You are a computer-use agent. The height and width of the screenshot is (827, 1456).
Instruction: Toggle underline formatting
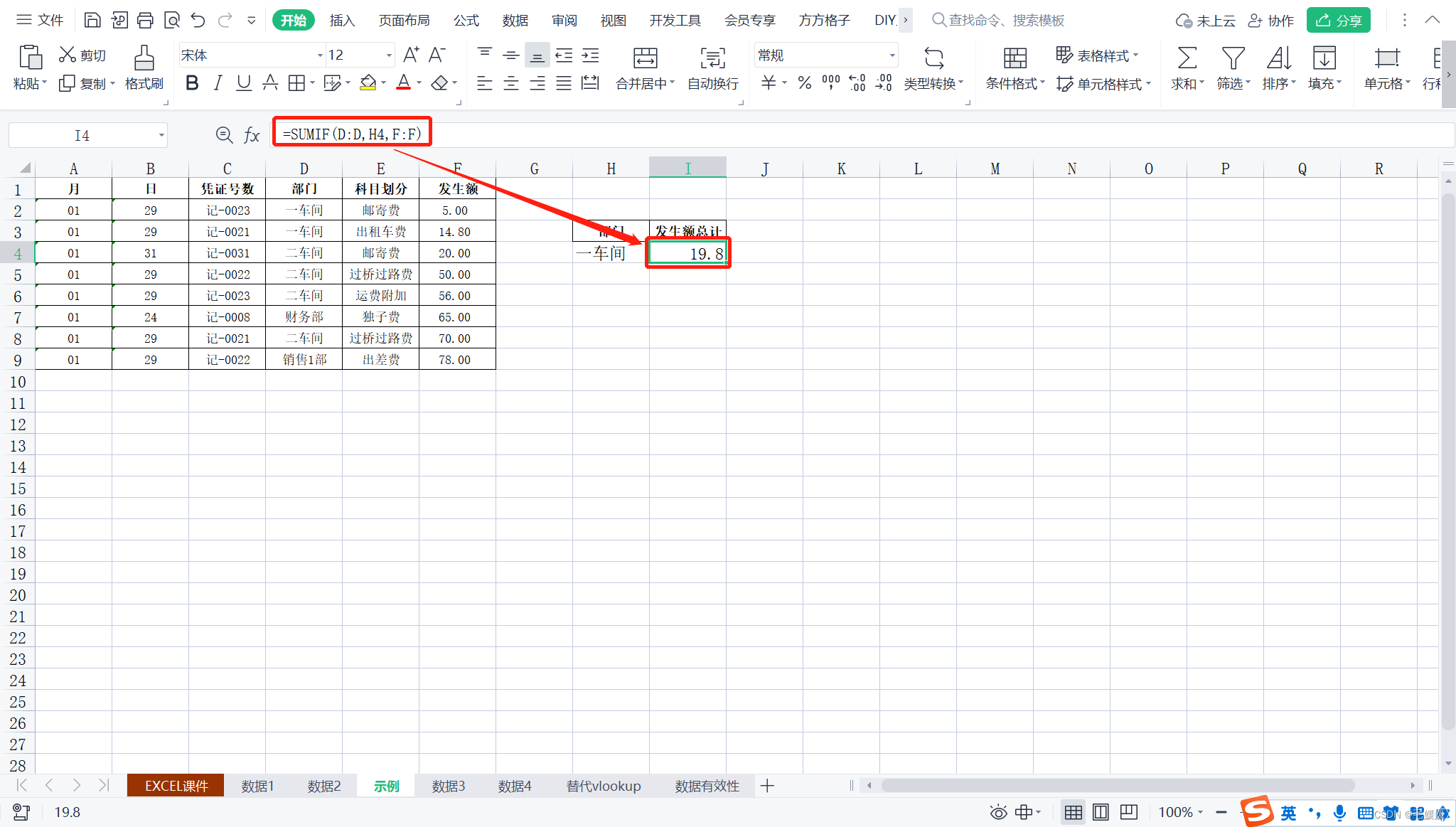coord(244,83)
